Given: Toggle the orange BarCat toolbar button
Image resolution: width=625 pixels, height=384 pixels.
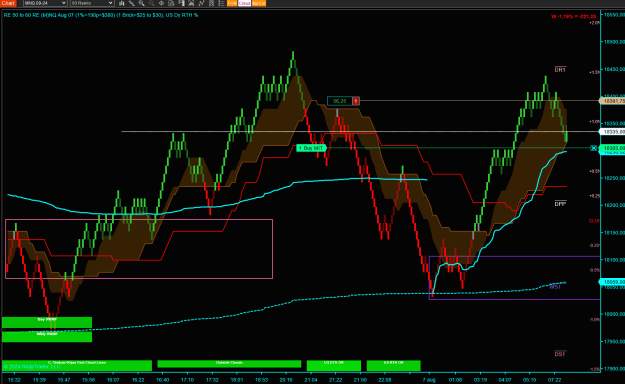Looking at the screenshot, I should (259, 3).
